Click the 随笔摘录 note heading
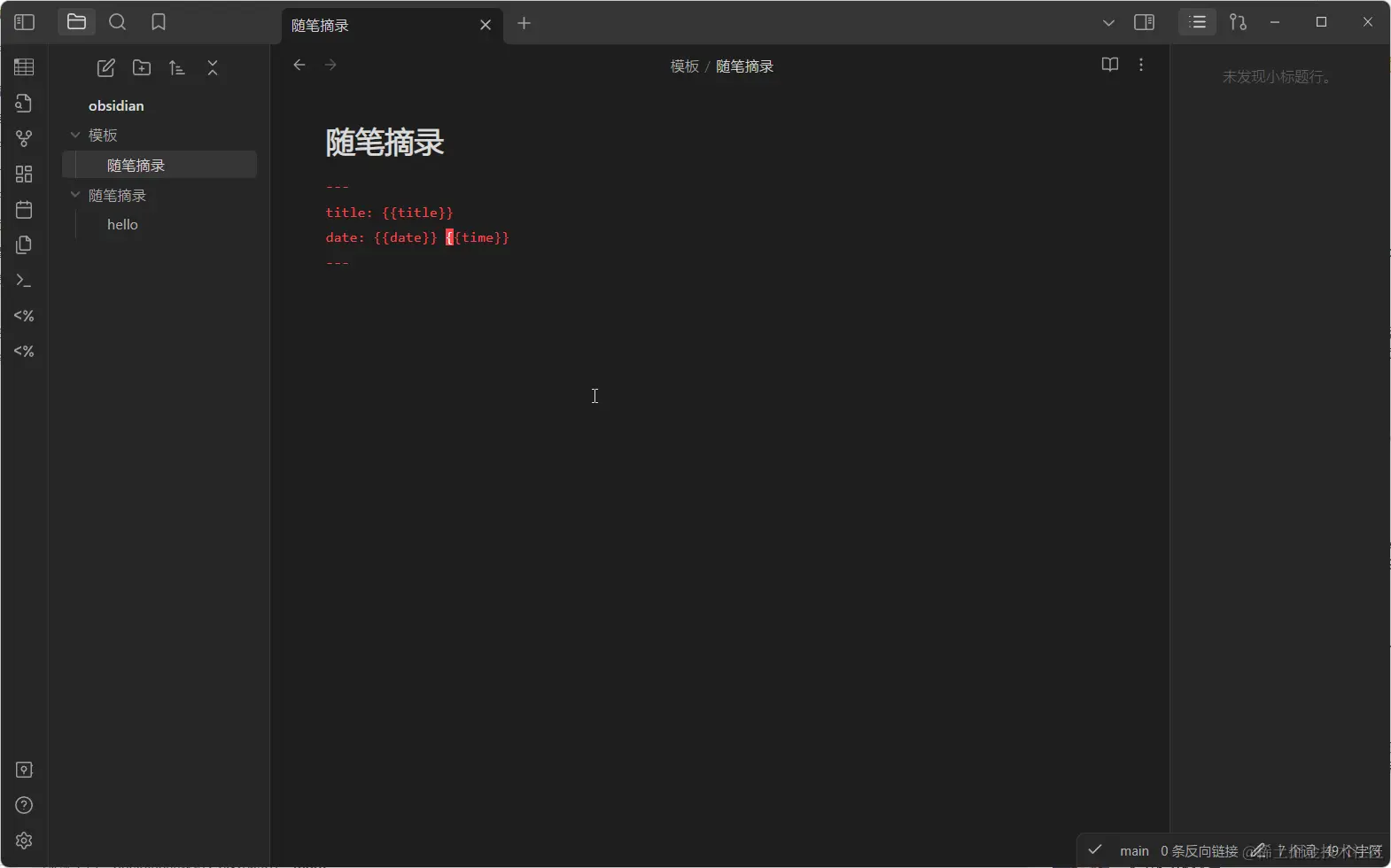 coord(385,143)
